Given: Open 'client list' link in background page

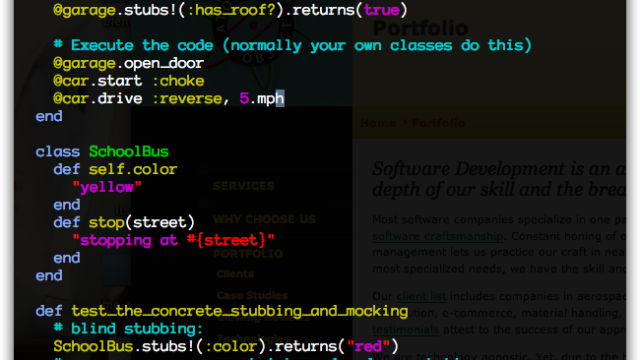Looking at the screenshot, I should click(x=421, y=296).
